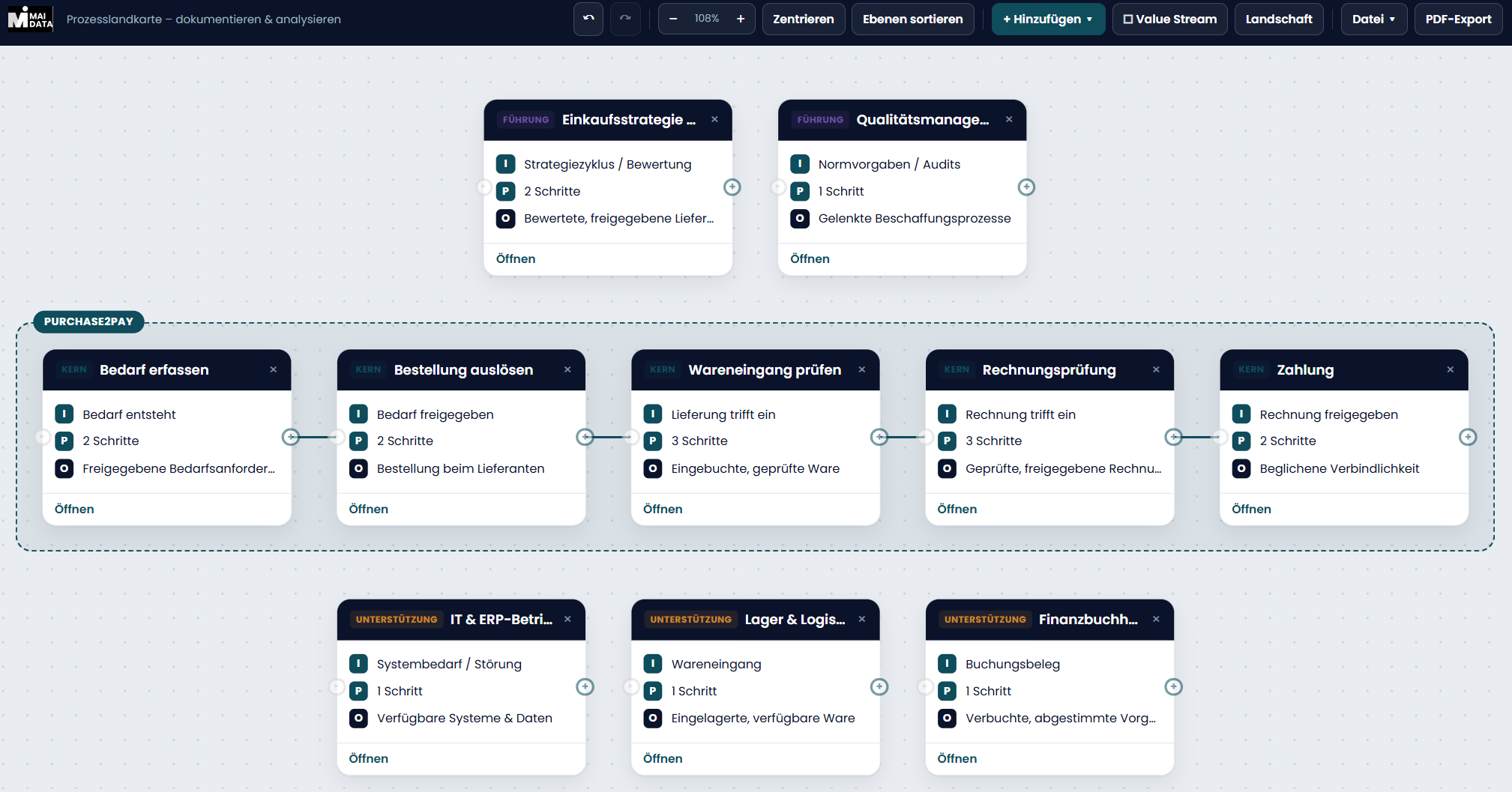1512x792 pixels.
Task: Click output connector plus on Bedarf erfassen
Action: click(291, 437)
